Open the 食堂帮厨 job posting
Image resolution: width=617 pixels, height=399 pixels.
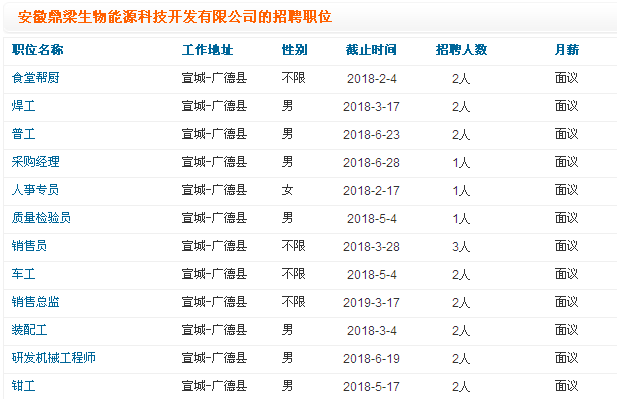(x=35, y=78)
